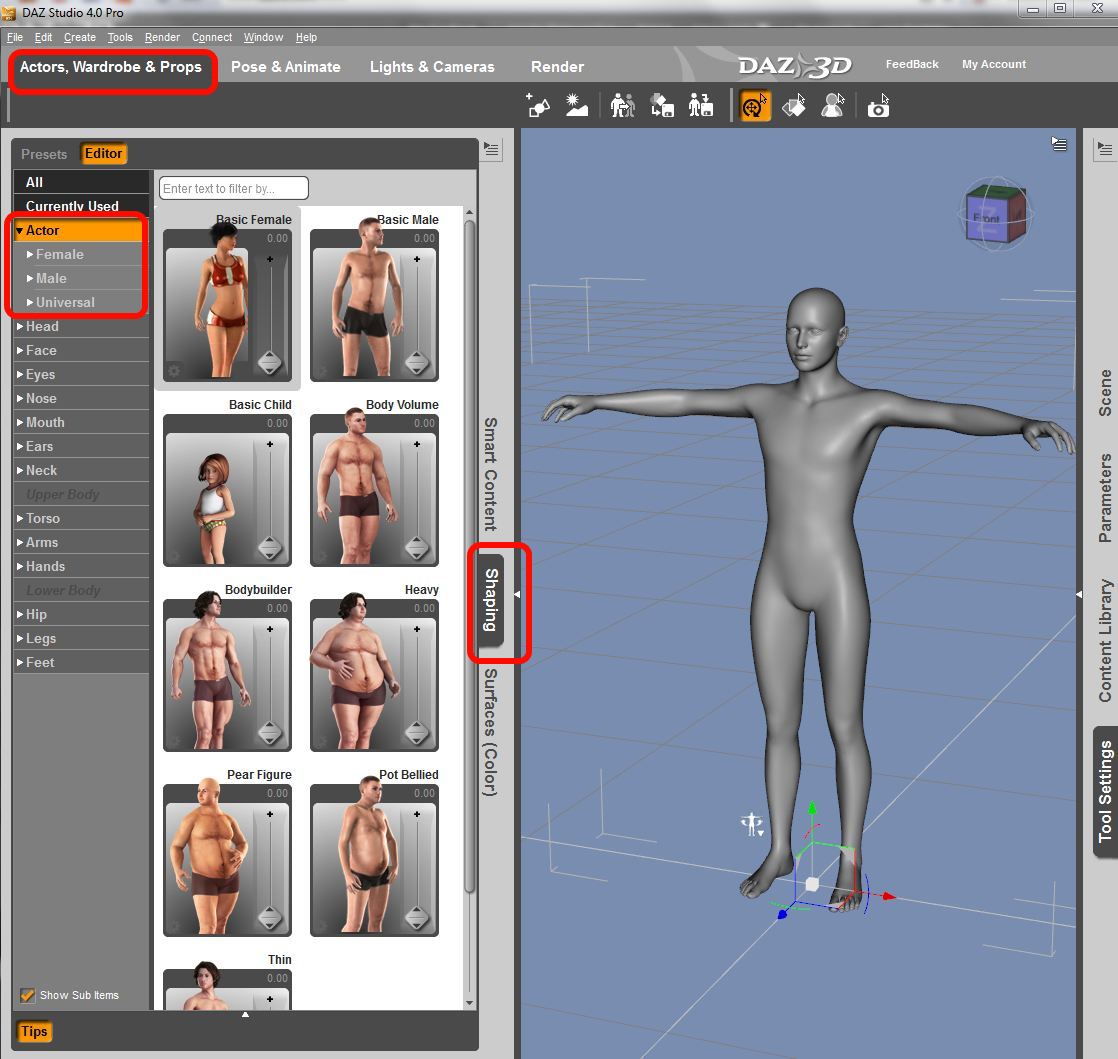The width and height of the screenshot is (1118, 1059).
Task: Switch to Lights & Cameras activity tab
Action: click(x=431, y=67)
